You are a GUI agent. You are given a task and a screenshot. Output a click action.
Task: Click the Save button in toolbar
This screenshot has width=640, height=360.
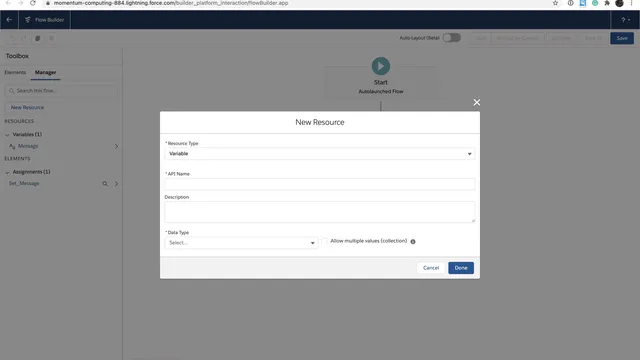coord(622,38)
